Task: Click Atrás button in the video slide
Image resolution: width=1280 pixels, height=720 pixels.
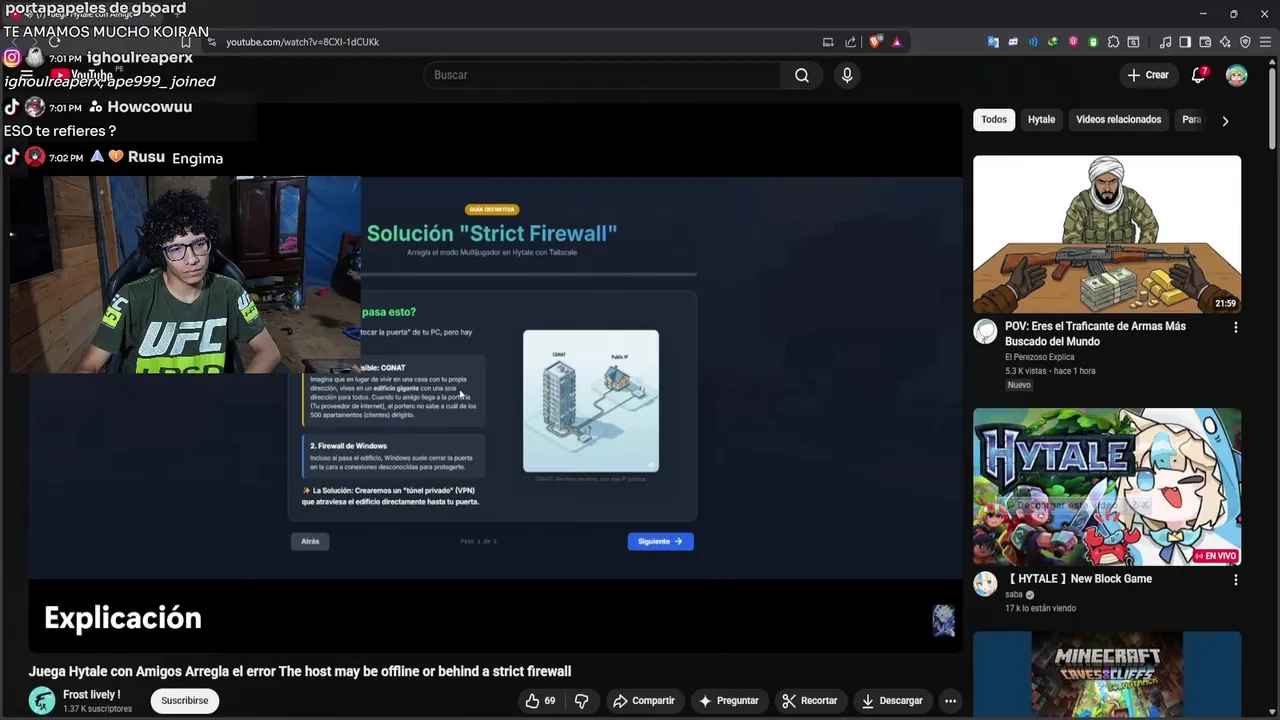Action: coord(310,541)
